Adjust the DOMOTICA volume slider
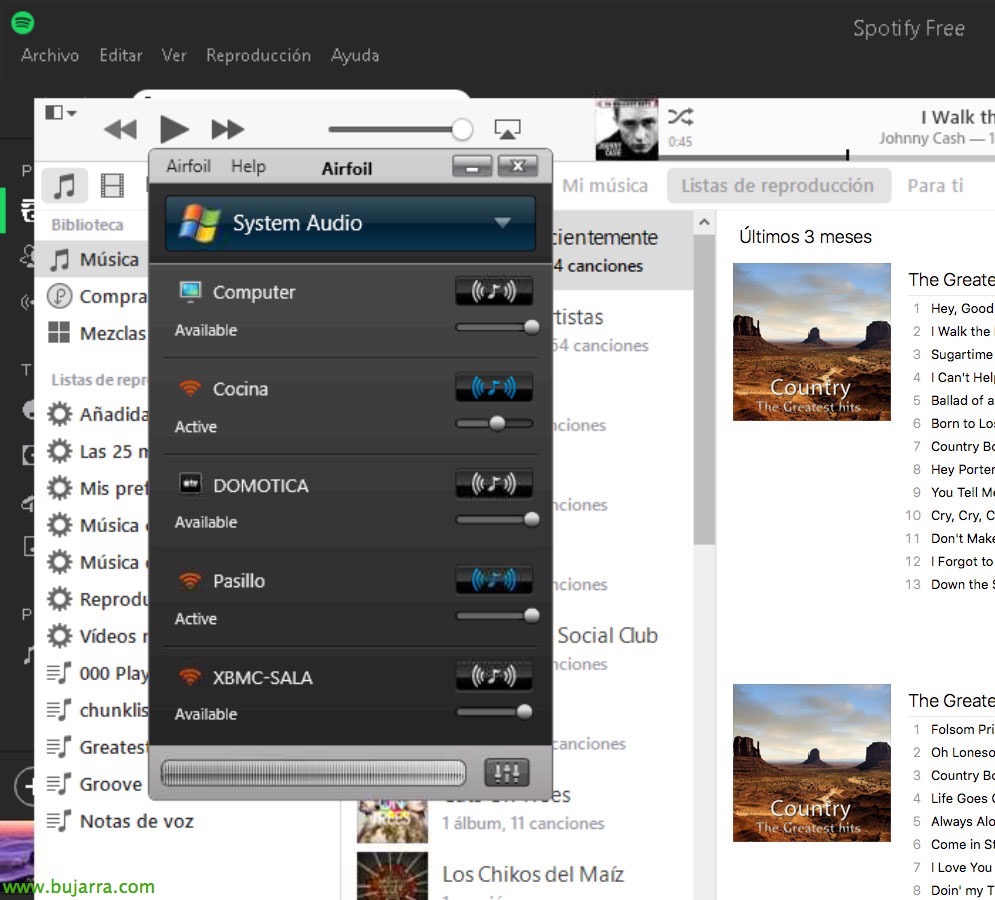 [x=498, y=520]
